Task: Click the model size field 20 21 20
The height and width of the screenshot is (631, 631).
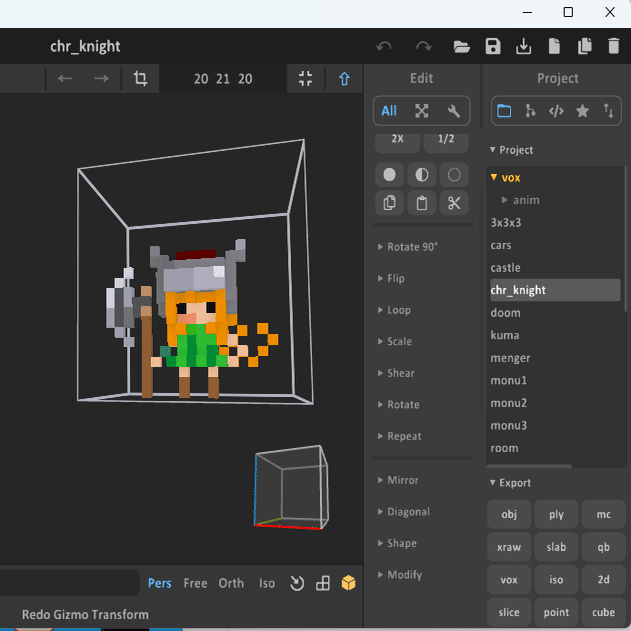Action: (223, 79)
